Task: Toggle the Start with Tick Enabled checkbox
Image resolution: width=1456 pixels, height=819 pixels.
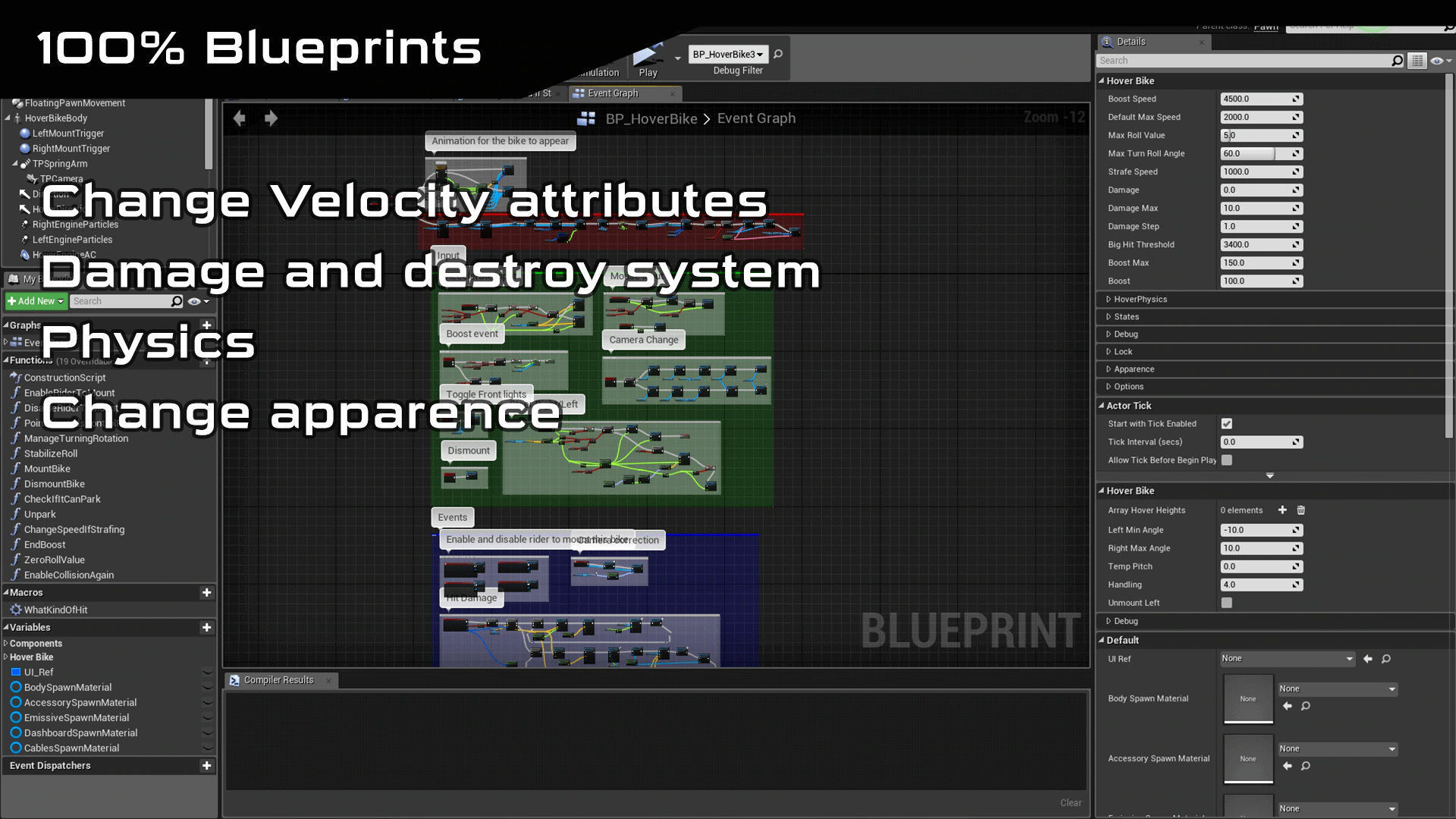Action: 1226,424
